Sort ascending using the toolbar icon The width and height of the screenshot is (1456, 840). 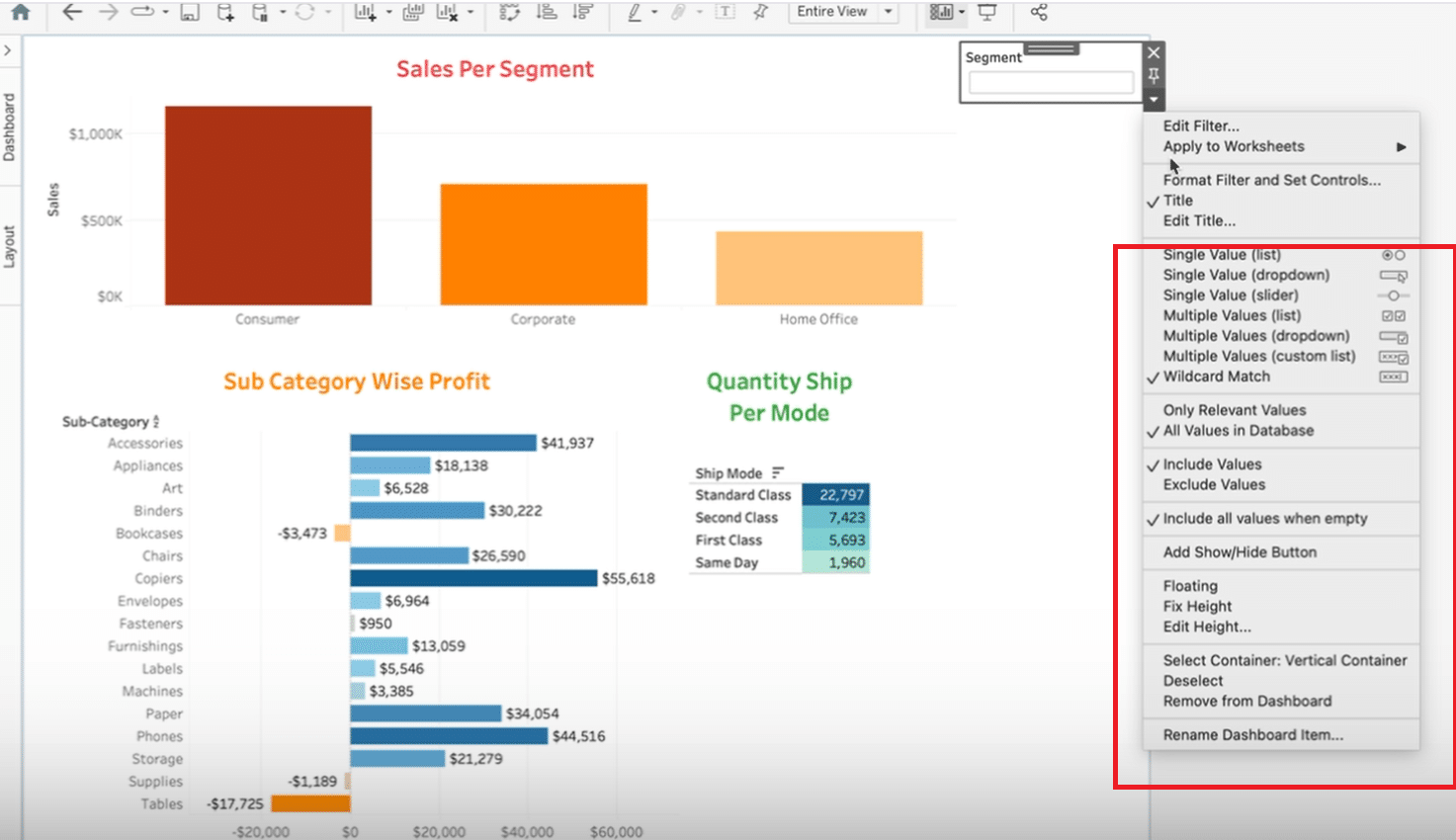click(x=546, y=12)
